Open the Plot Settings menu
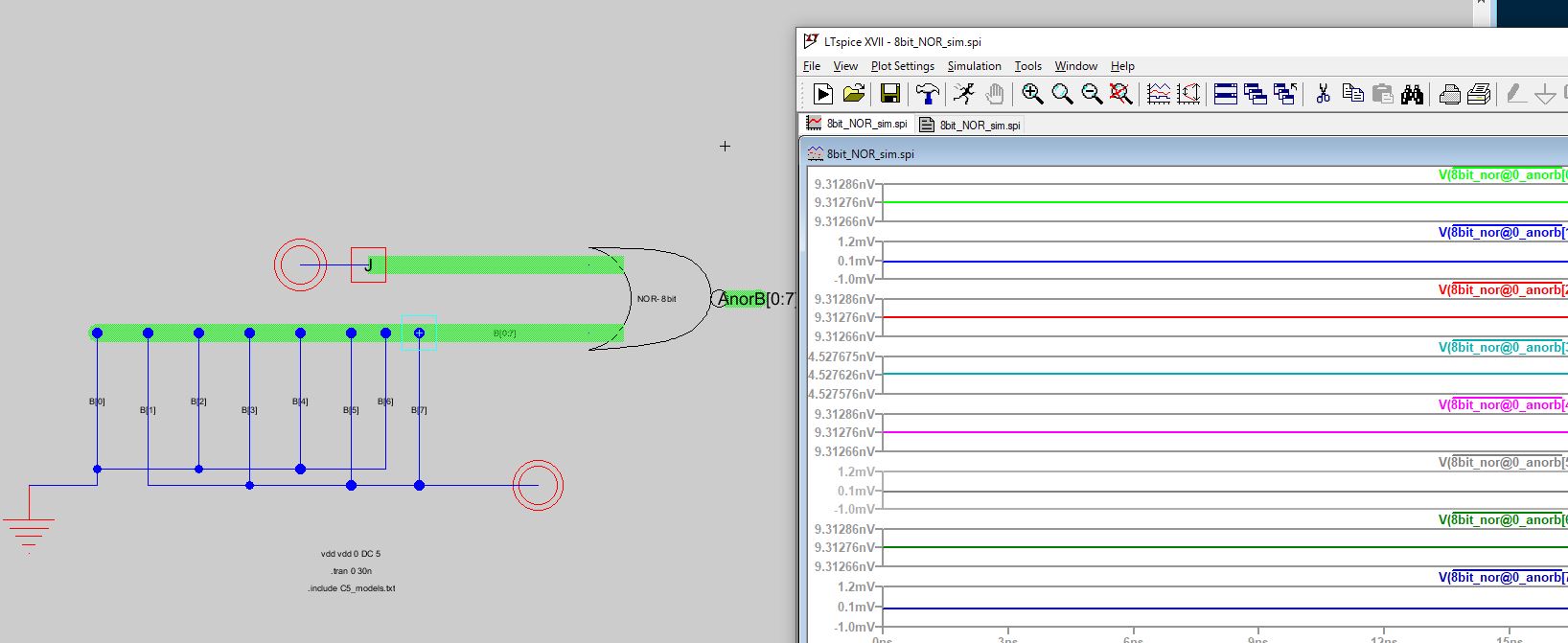 pyautogui.click(x=902, y=66)
